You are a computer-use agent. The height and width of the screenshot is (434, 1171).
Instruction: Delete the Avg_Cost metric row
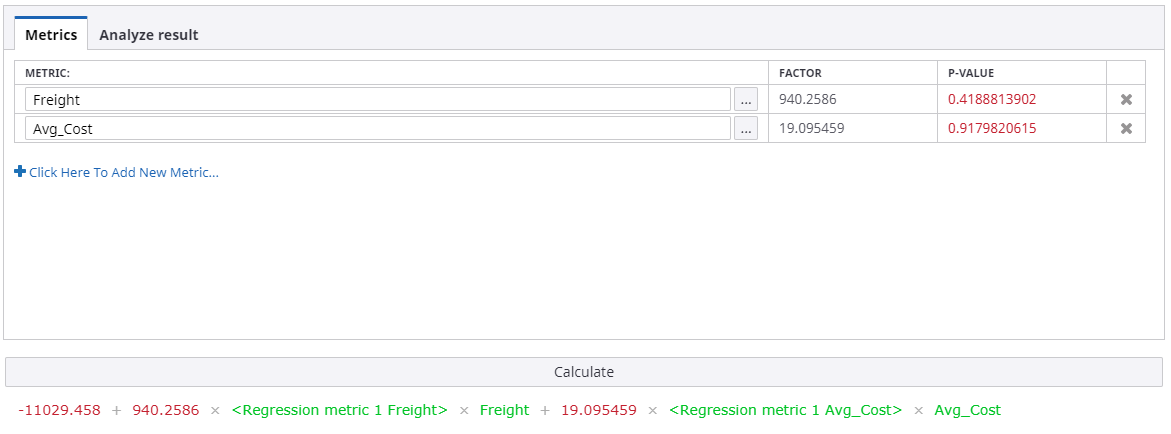click(x=1126, y=128)
